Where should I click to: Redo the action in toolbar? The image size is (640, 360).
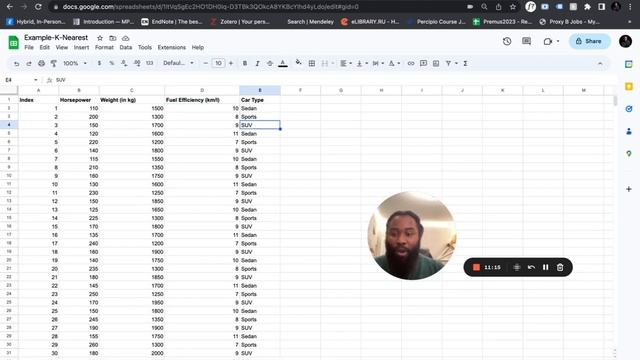(29, 64)
